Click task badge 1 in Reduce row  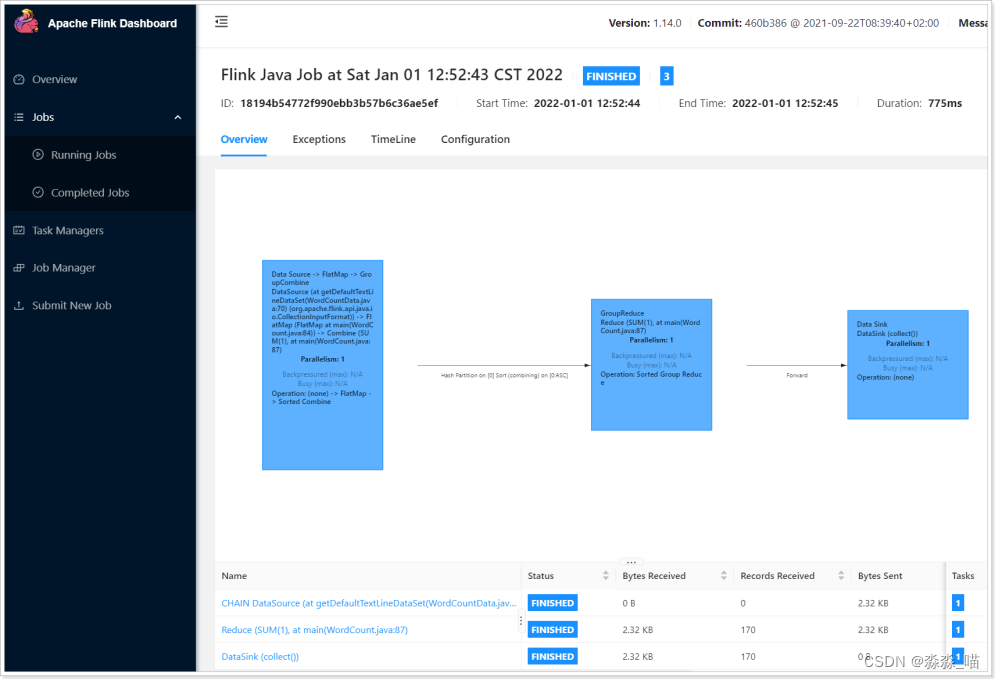tap(958, 630)
